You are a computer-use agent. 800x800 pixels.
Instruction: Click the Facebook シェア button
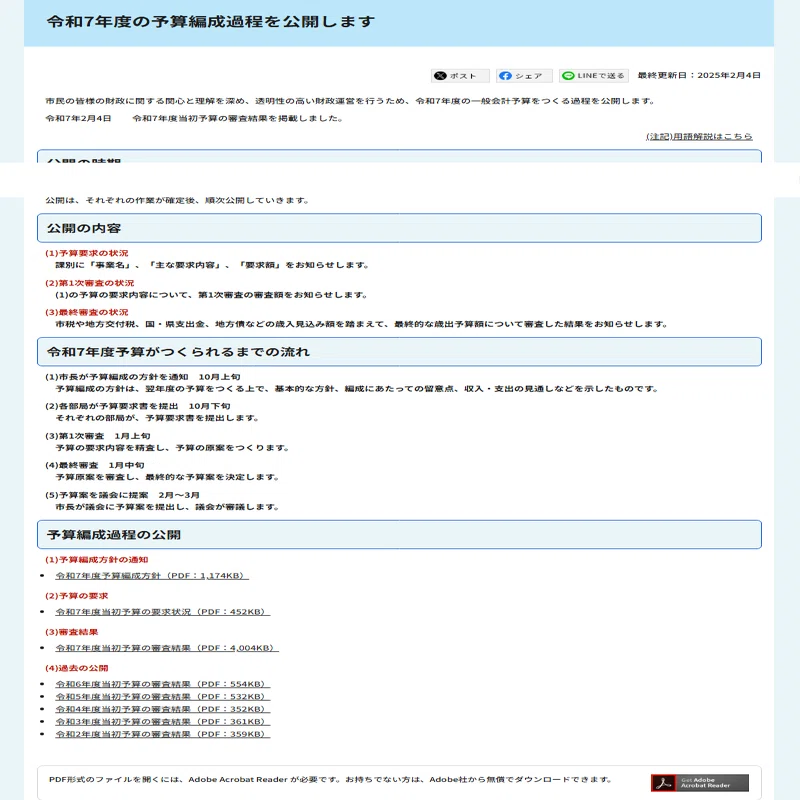(524, 76)
